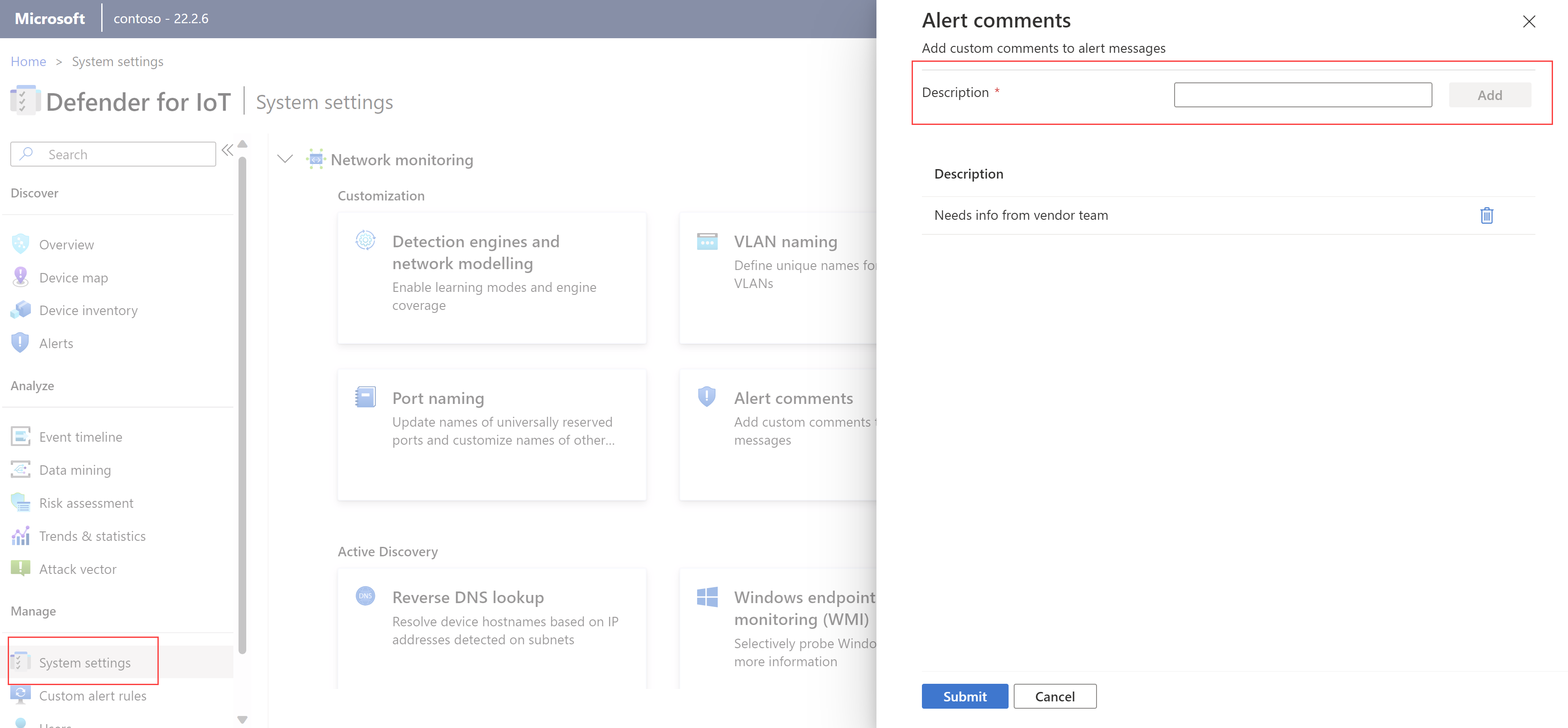Click the System settings menu item

click(85, 662)
